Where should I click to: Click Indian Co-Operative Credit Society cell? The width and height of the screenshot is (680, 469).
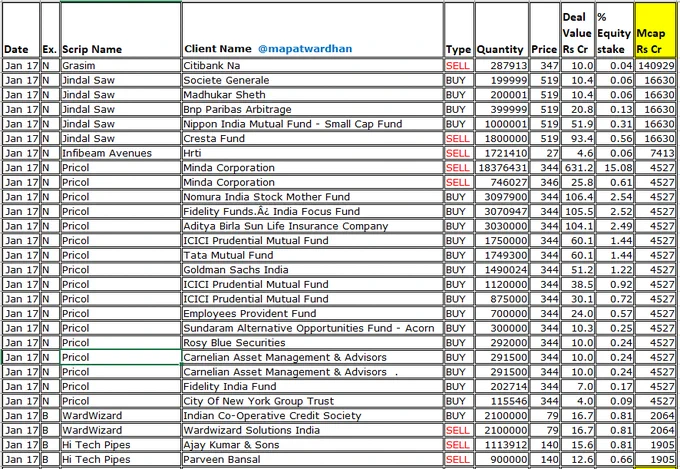pos(313,416)
